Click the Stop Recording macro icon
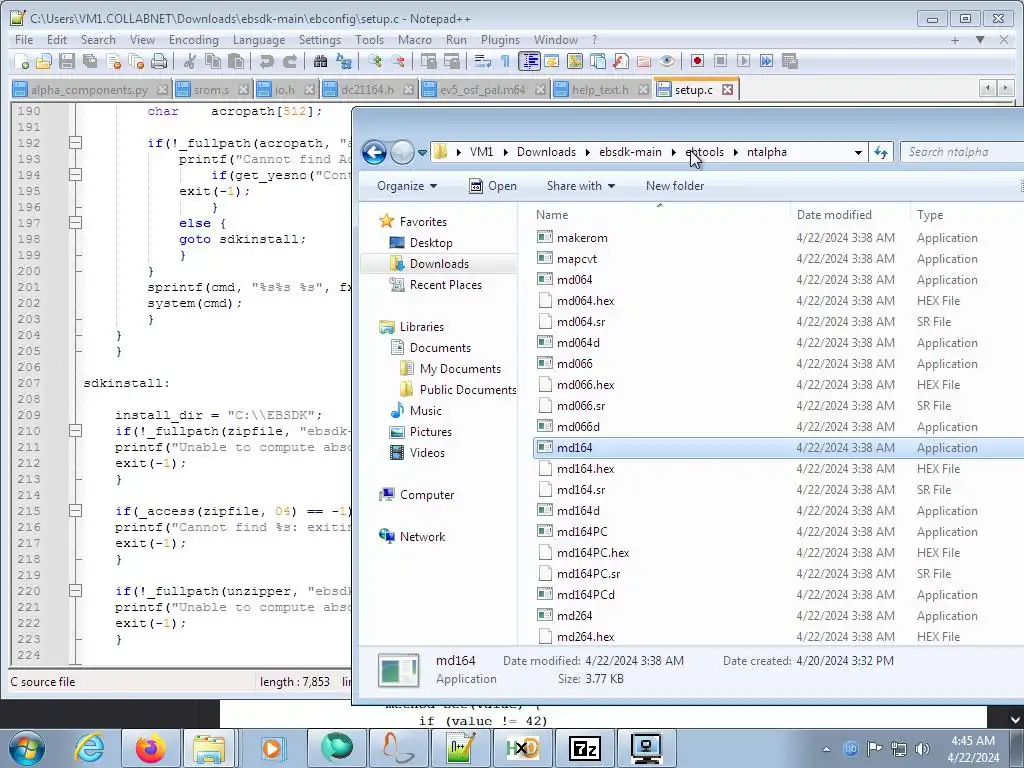The width and height of the screenshot is (1024, 768). tap(720, 61)
